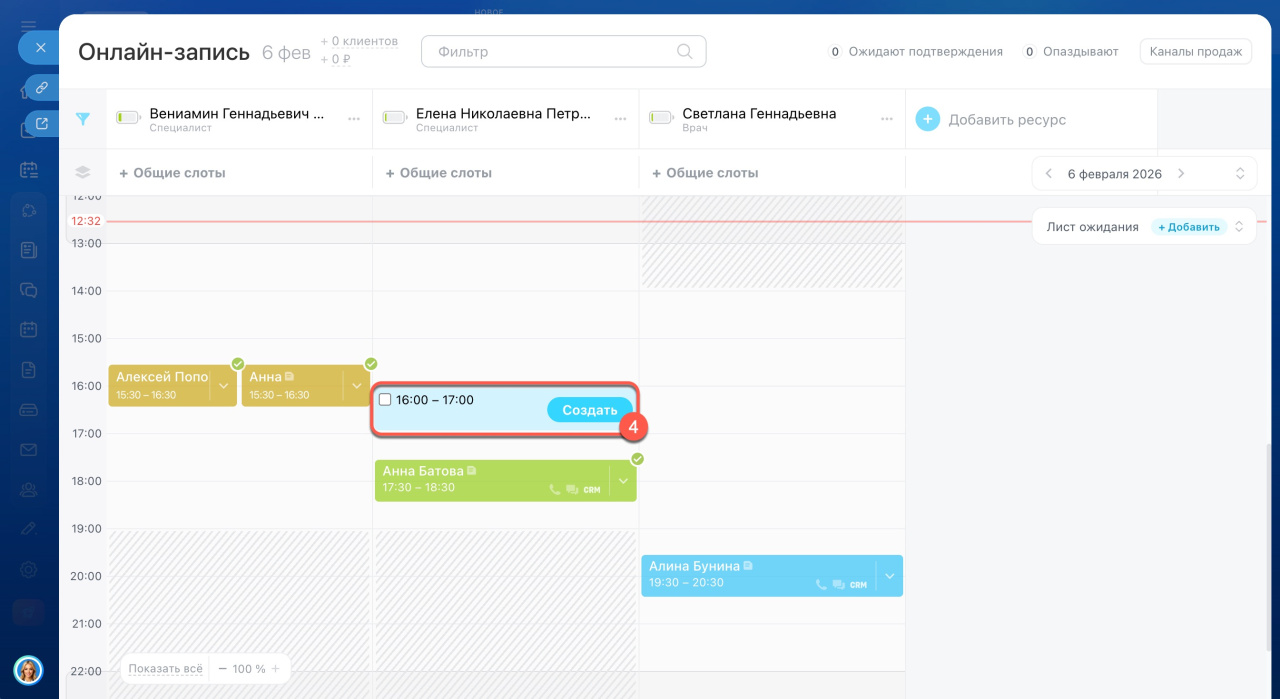Click + 0 клиентов counter

coord(359,42)
